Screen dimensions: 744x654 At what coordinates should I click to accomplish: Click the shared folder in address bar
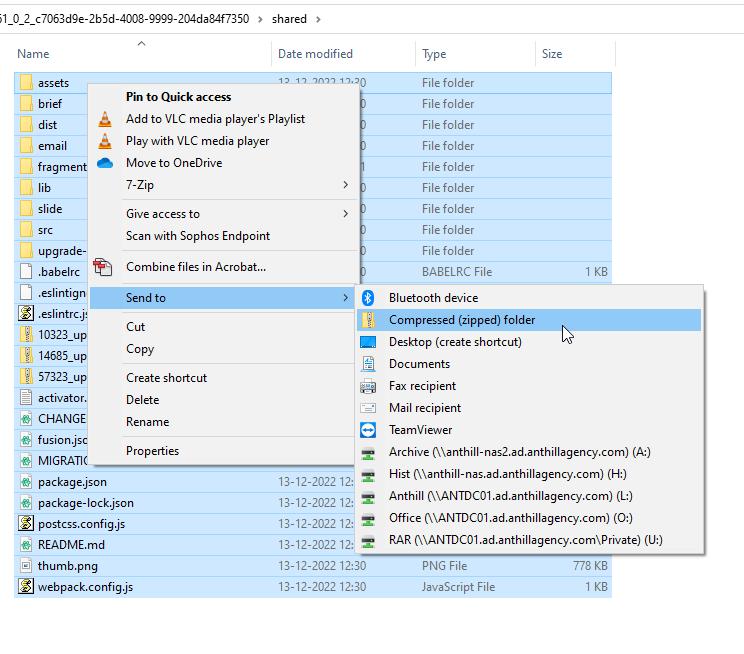[289, 18]
